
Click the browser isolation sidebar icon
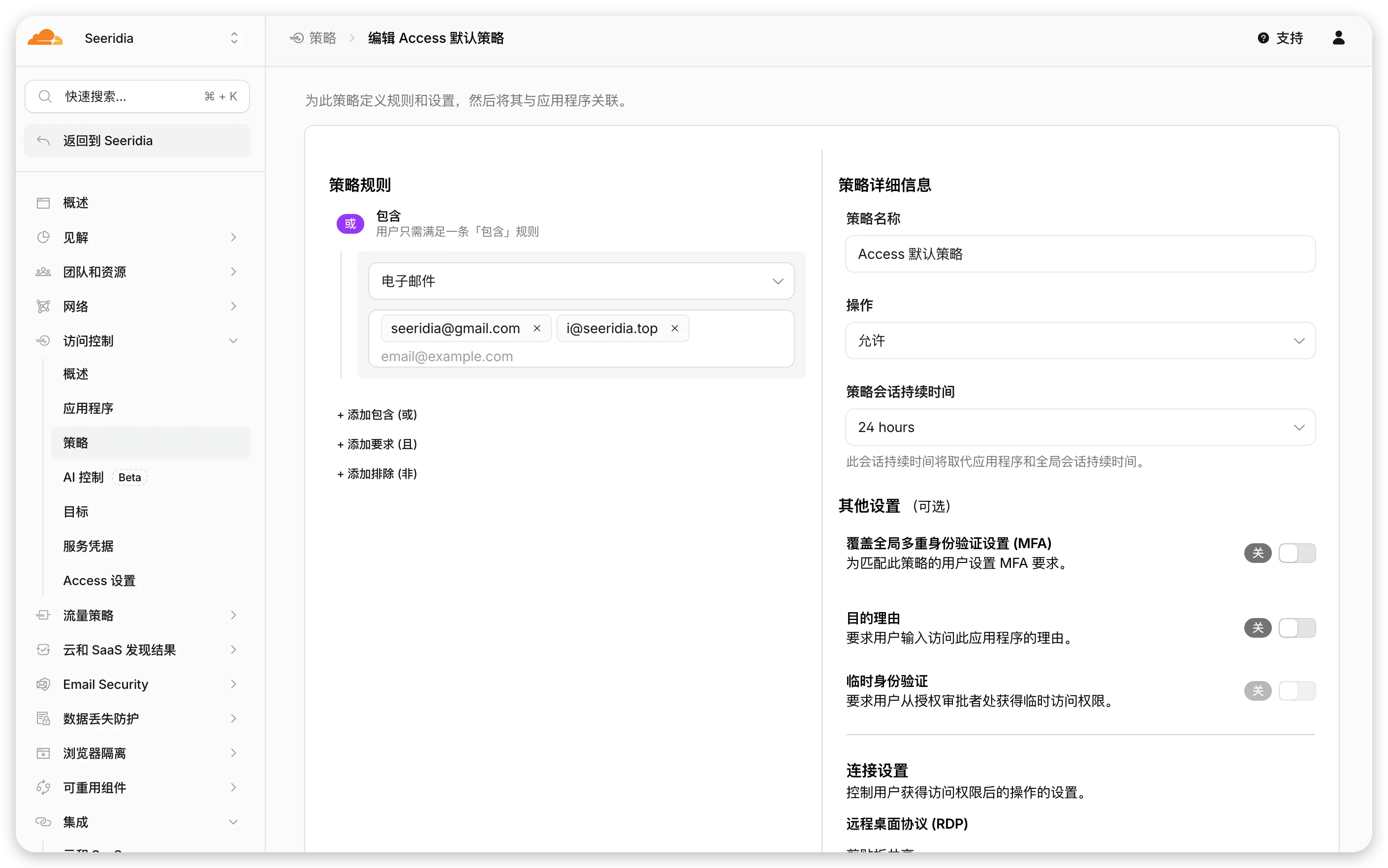tap(43, 753)
